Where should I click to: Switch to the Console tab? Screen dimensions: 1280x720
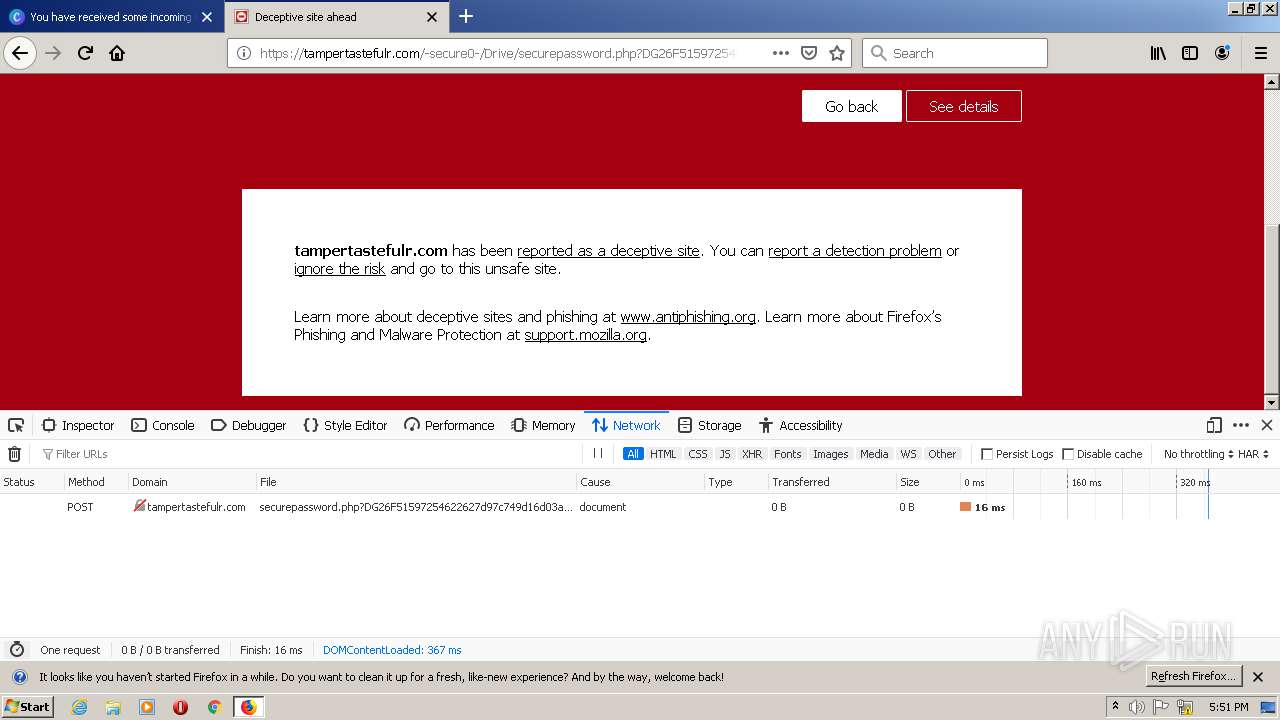click(x=163, y=425)
